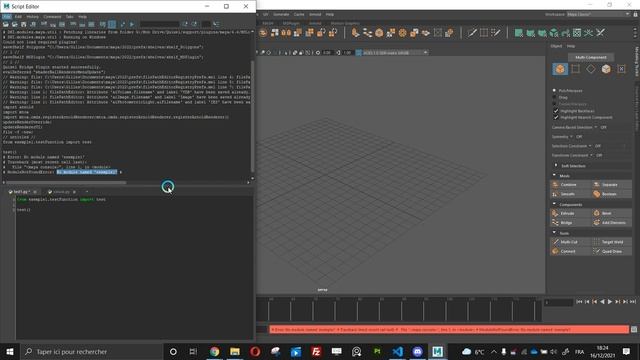The height and width of the screenshot is (360, 640).
Task: Select Face selection mode cube icon
Action: (x=606, y=69)
